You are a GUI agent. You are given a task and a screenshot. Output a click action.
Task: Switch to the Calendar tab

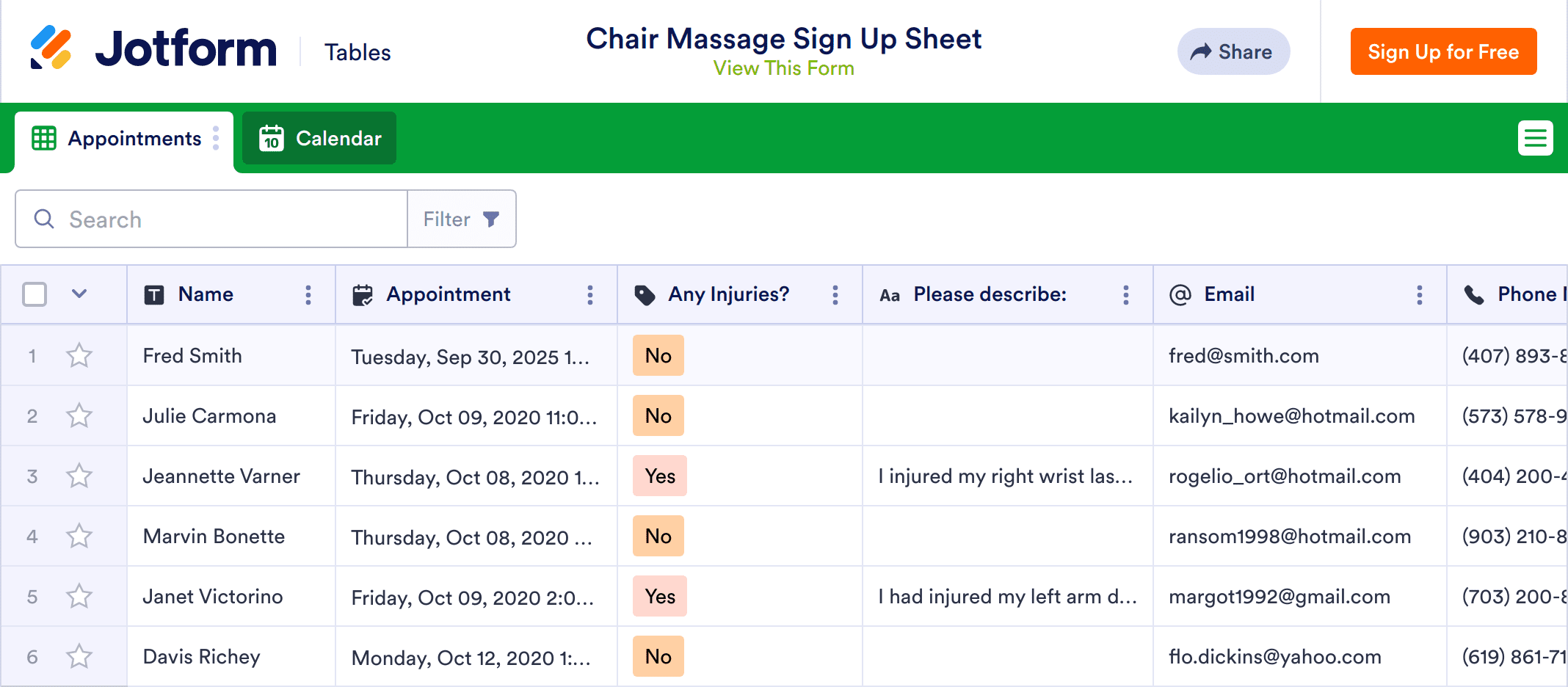coord(319,138)
